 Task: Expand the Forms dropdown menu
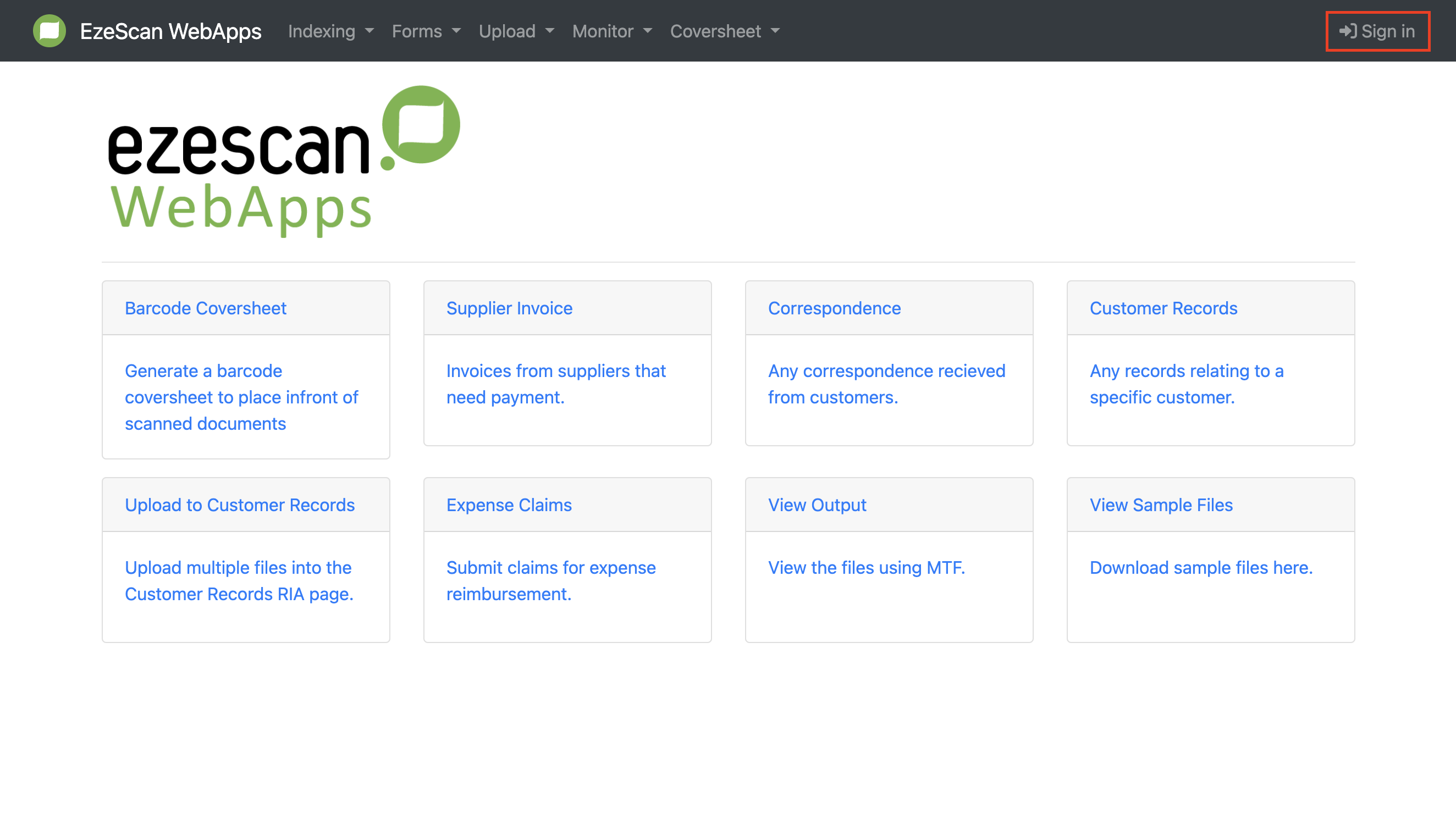426,31
